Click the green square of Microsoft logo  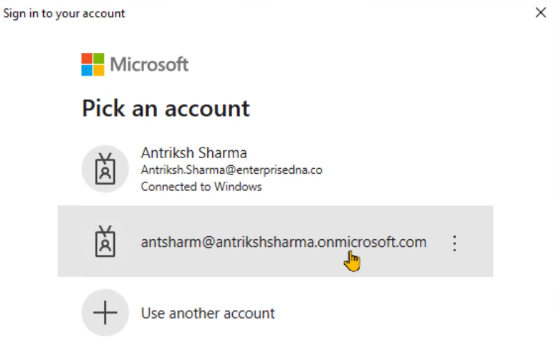[x=99, y=58]
